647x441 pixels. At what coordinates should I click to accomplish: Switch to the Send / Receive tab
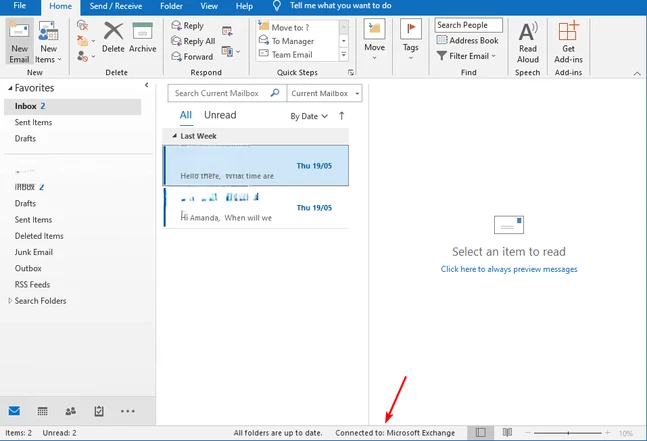pos(116,6)
